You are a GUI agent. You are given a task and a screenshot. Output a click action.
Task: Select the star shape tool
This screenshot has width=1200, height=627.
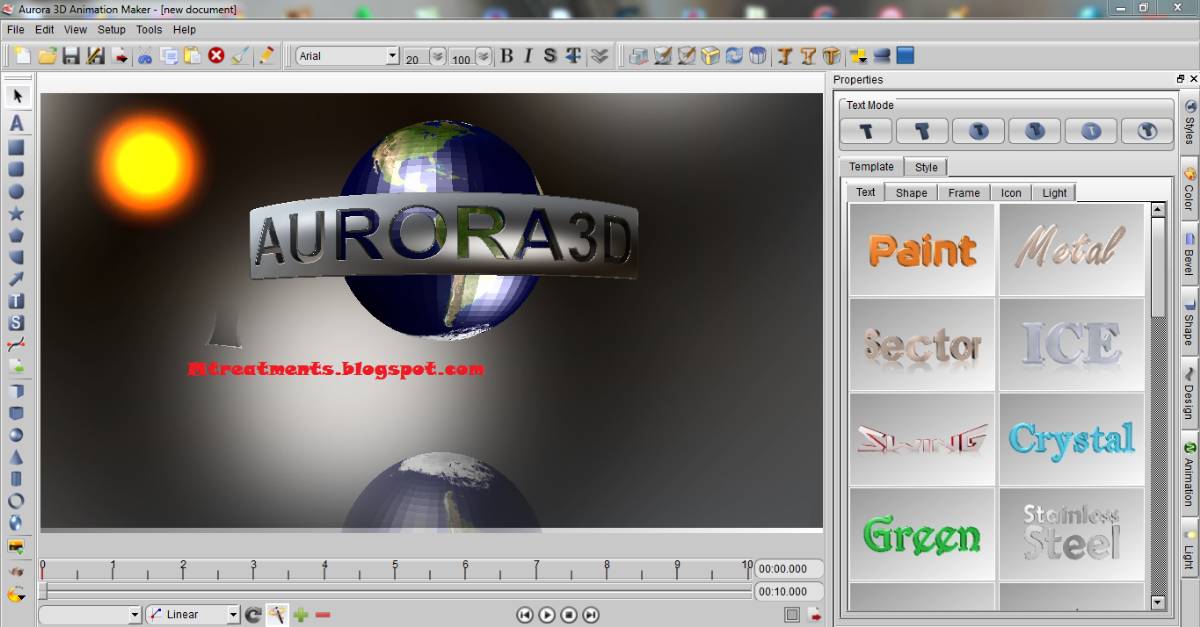(x=16, y=214)
